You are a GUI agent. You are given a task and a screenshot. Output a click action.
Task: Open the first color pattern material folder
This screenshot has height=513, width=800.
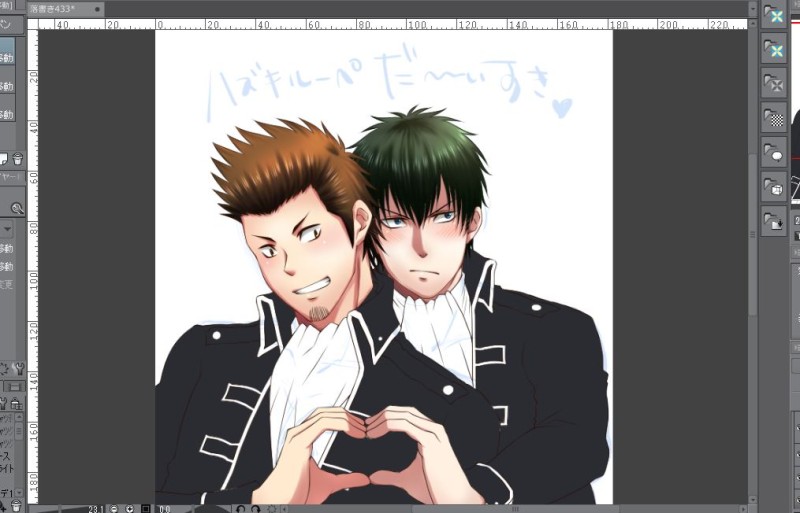[774, 15]
